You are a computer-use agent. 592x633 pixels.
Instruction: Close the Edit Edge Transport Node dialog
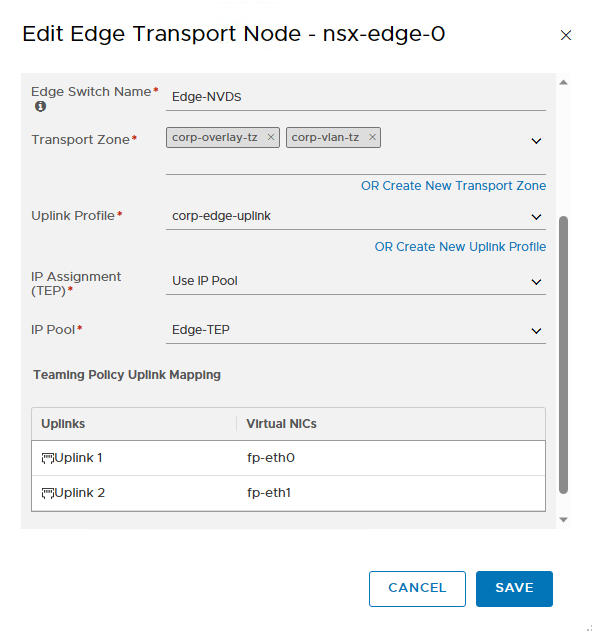tap(566, 35)
